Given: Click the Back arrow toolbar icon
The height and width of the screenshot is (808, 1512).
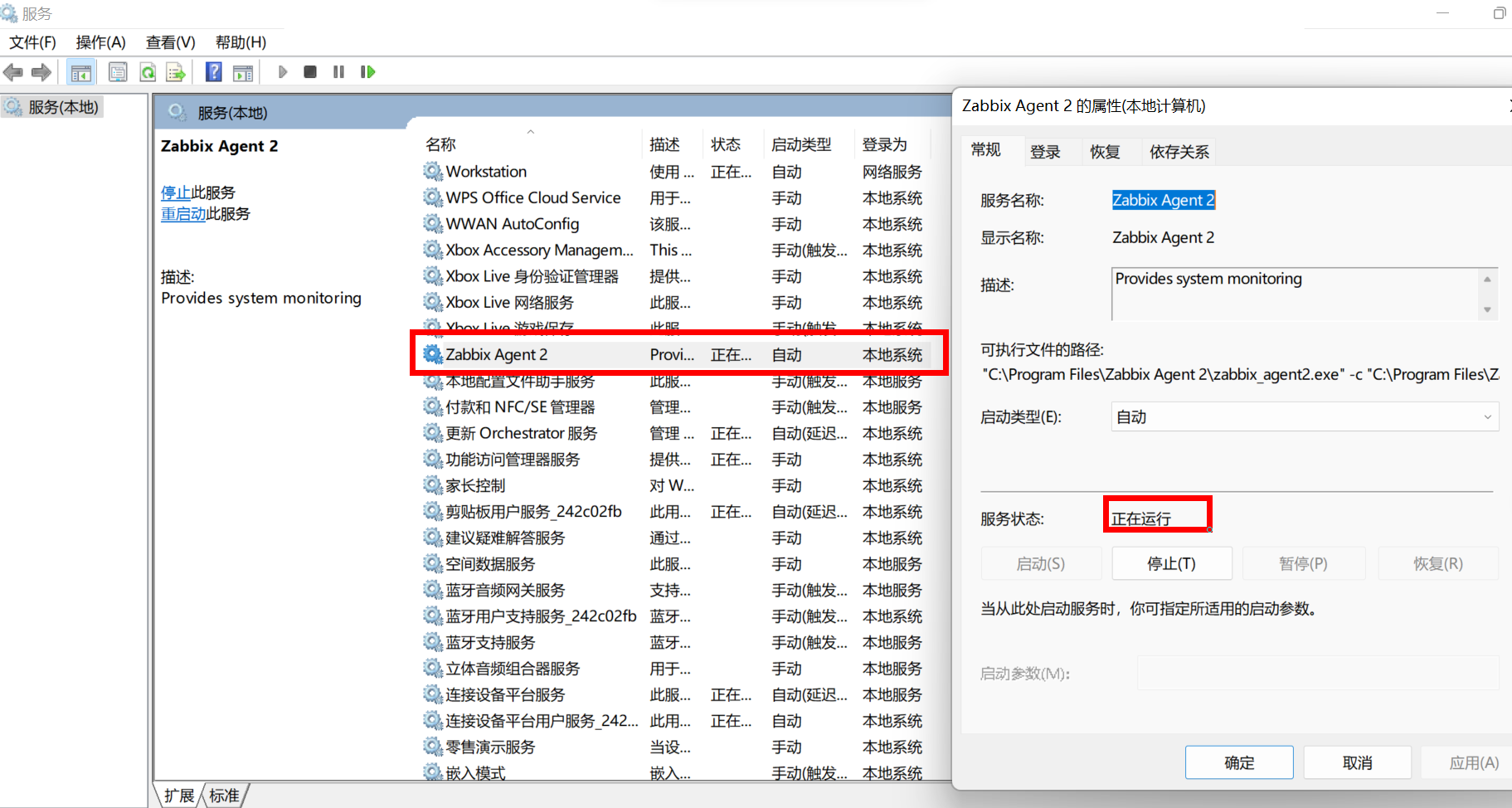Looking at the screenshot, I should (13, 72).
